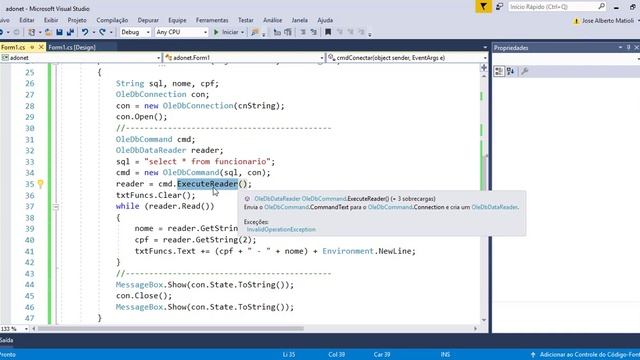Open Property Pages wrench icon
This screenshot has width=640, height=360.
(524, 71)
